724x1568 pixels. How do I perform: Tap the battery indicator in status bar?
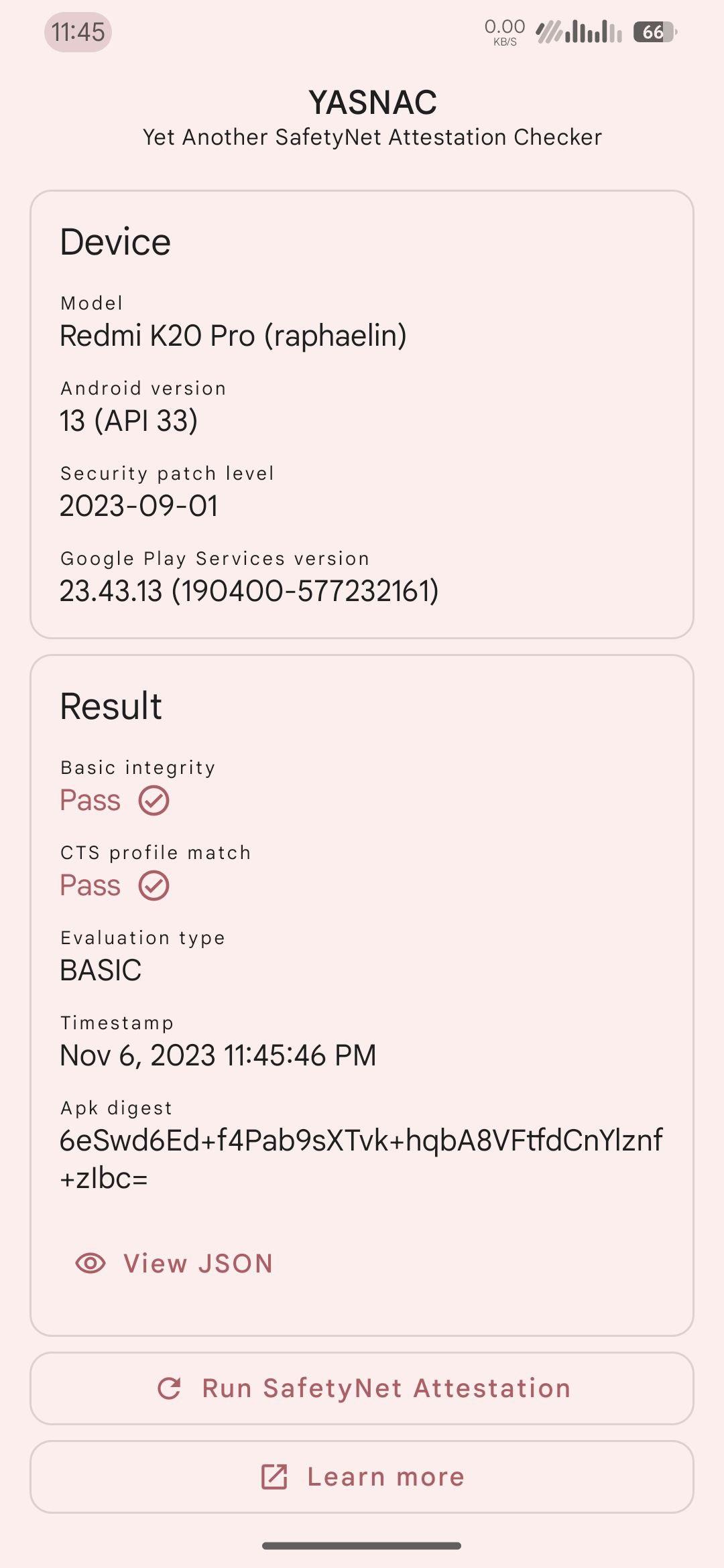[x=655, y=31]
